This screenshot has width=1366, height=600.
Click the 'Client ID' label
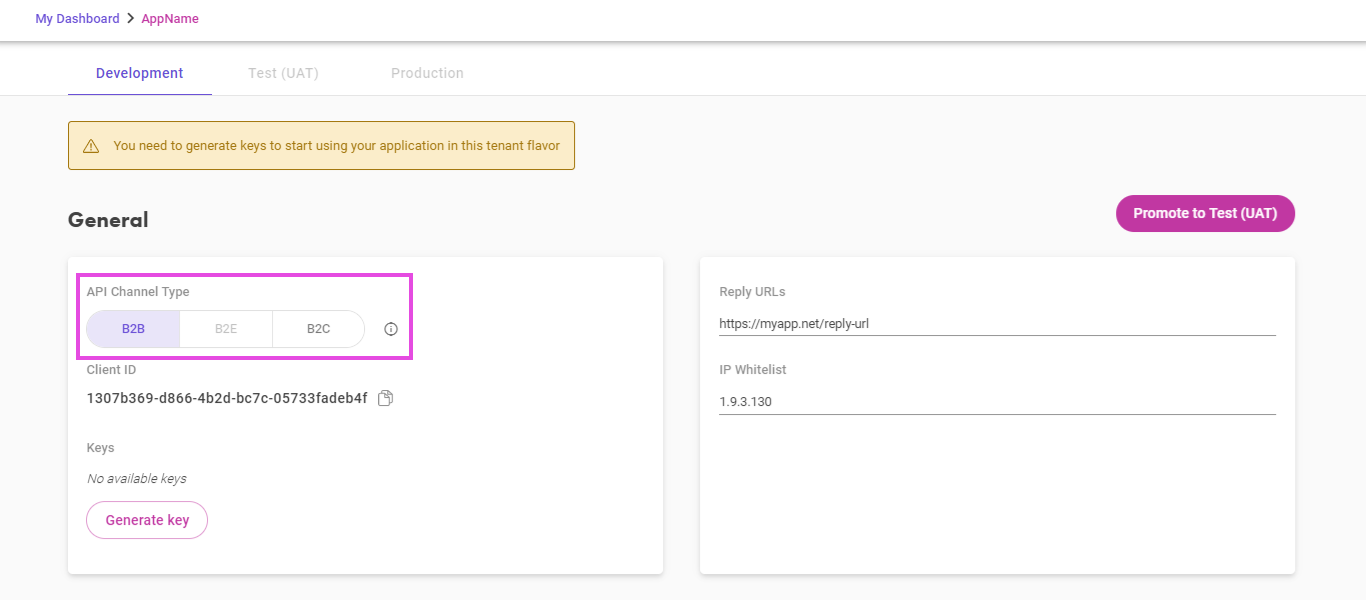[112, 370]
